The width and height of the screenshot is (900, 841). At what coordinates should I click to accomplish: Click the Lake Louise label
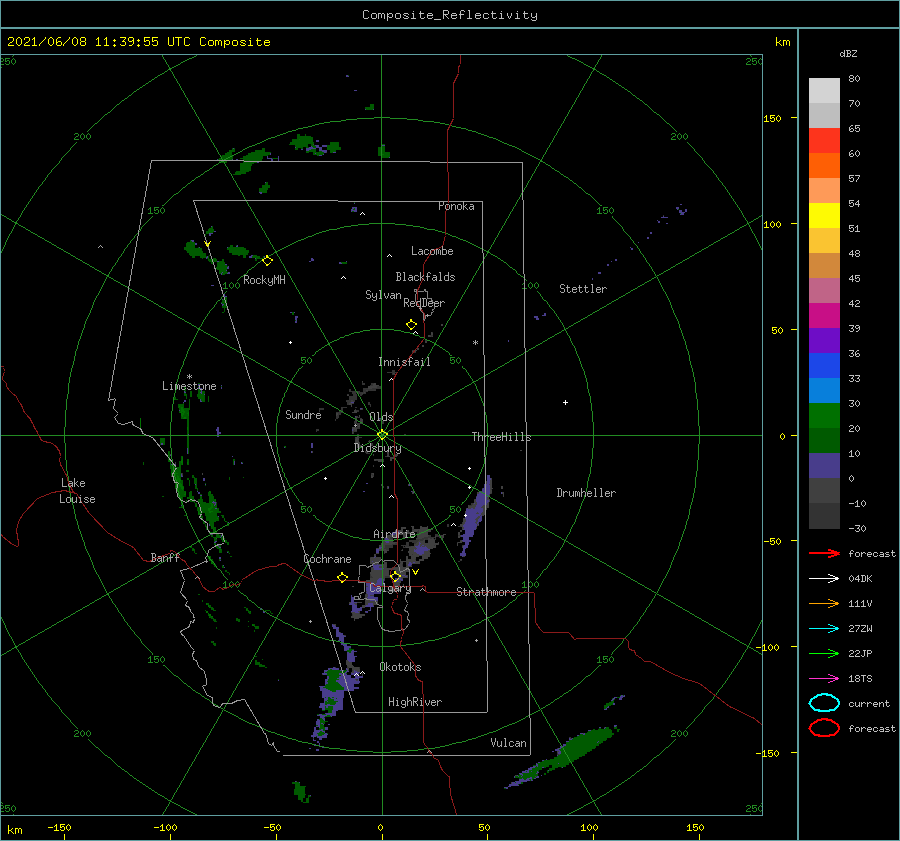[77, 491]
